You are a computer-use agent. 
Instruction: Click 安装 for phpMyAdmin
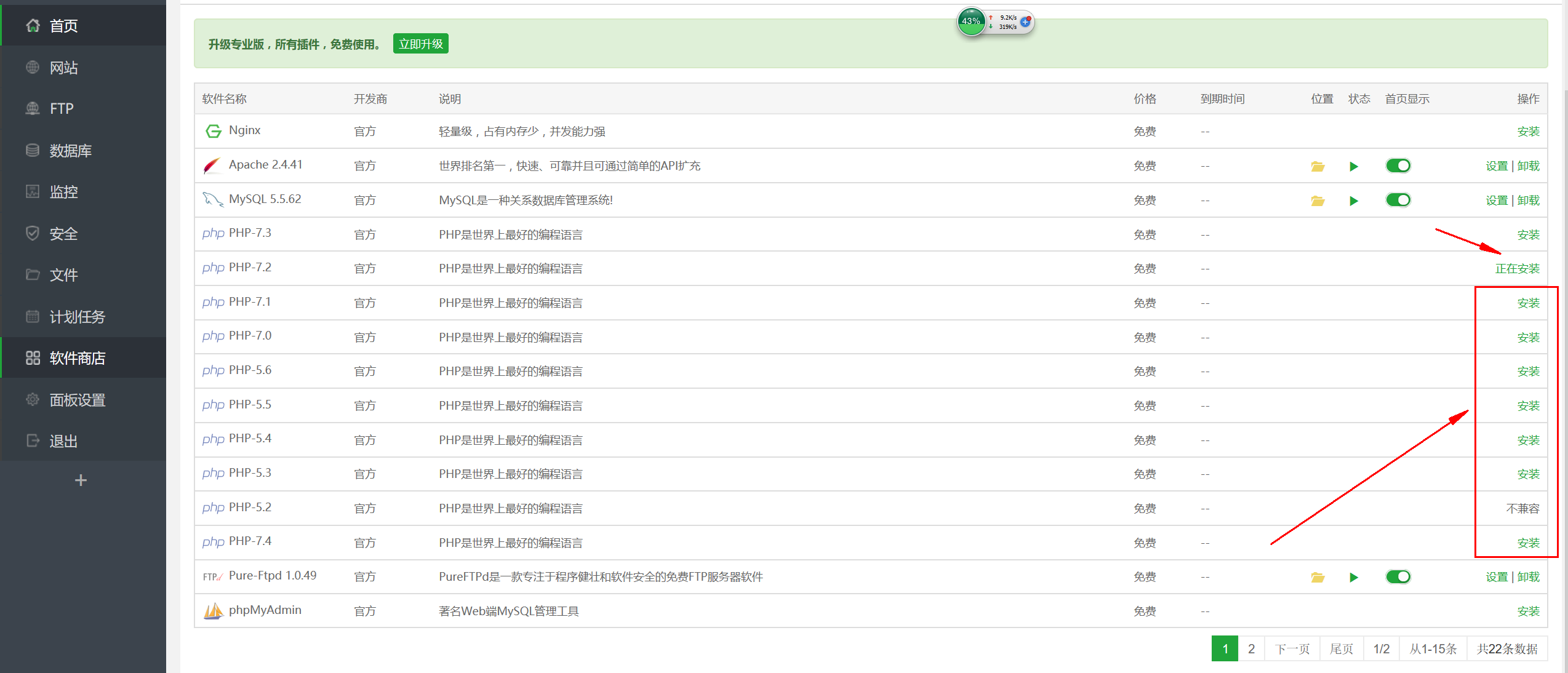click(1529, 611)
